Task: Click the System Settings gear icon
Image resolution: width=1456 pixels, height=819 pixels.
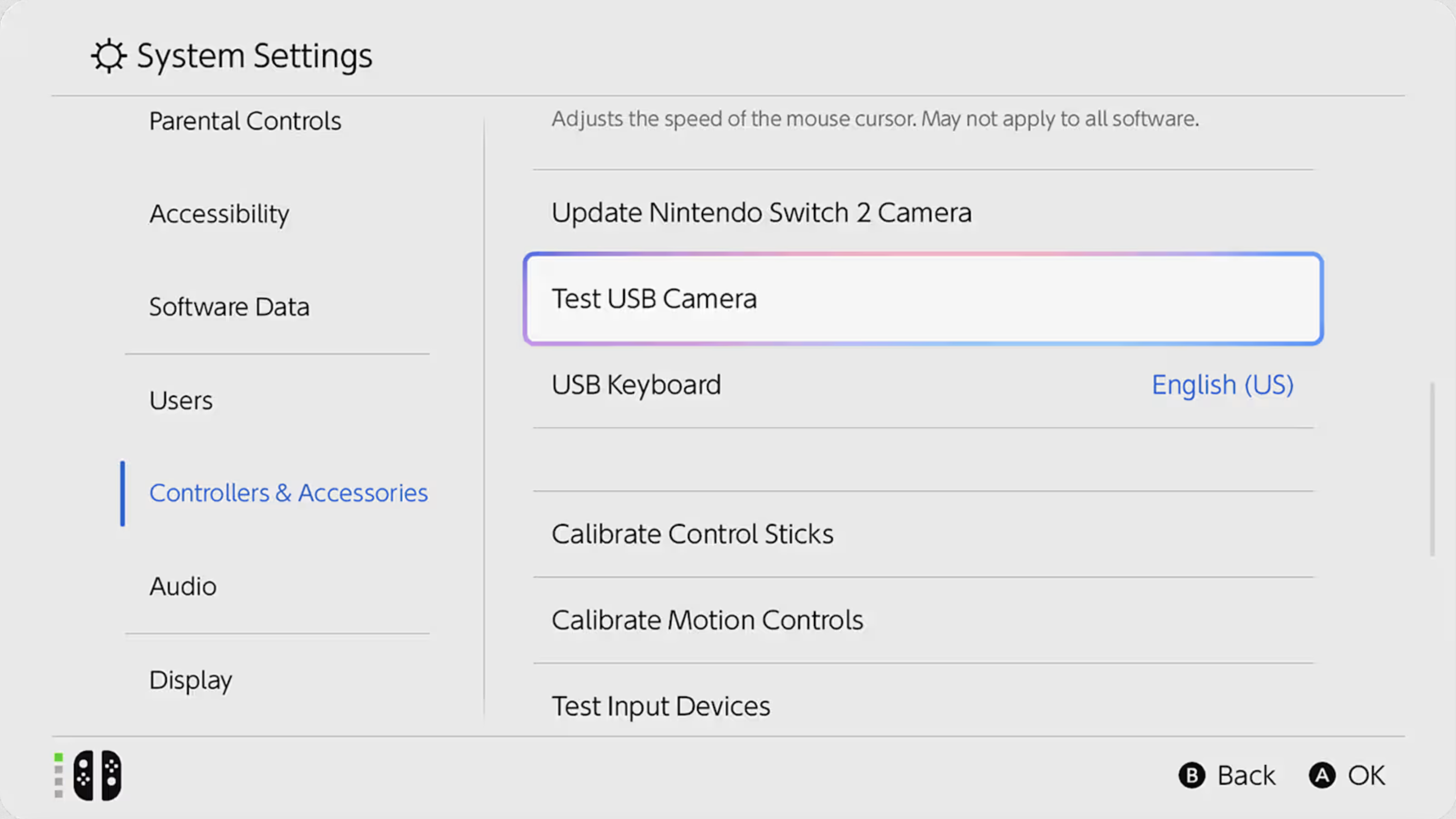Action: 108,55
